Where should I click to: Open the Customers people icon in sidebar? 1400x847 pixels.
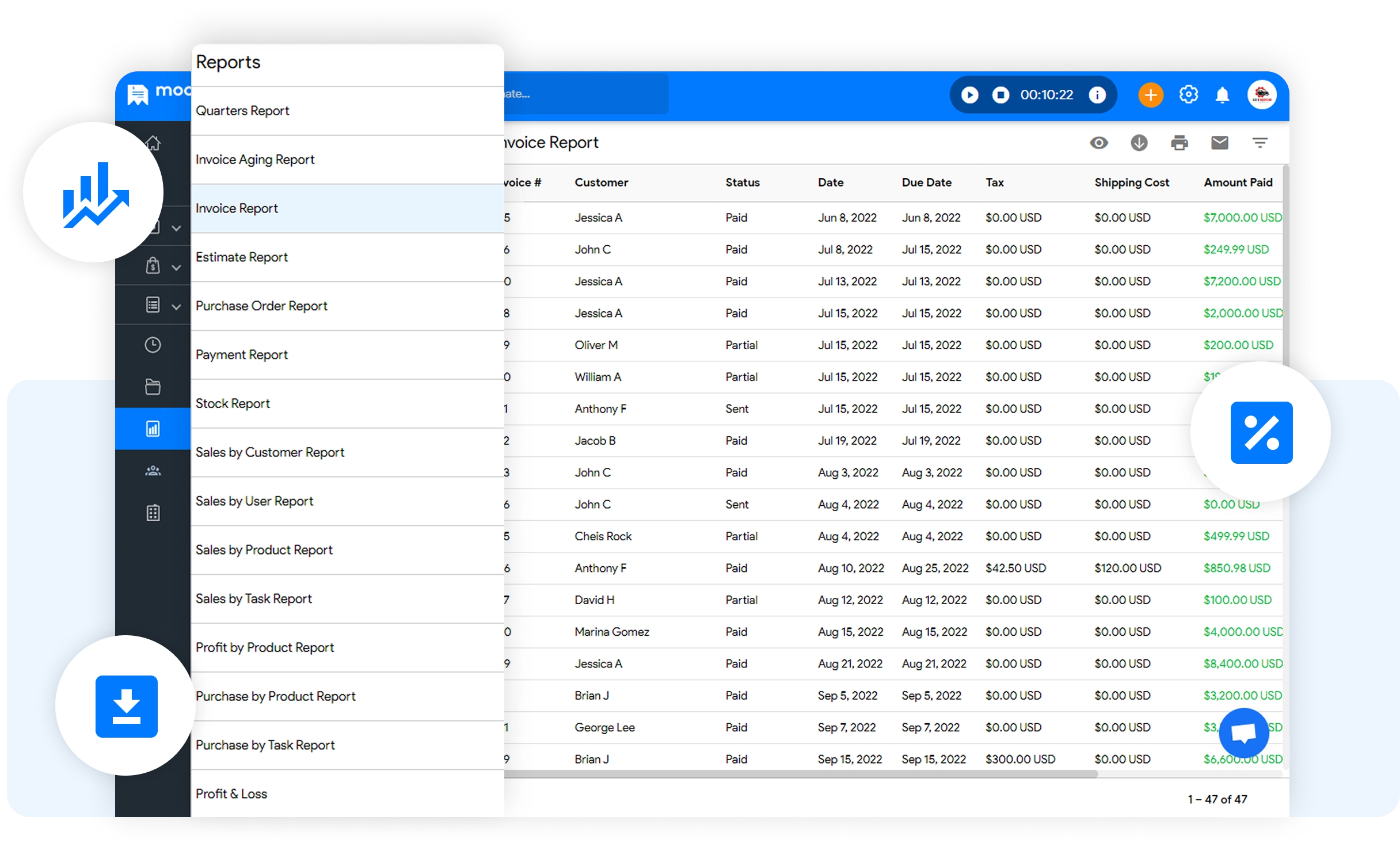click(x=153, y=471)
